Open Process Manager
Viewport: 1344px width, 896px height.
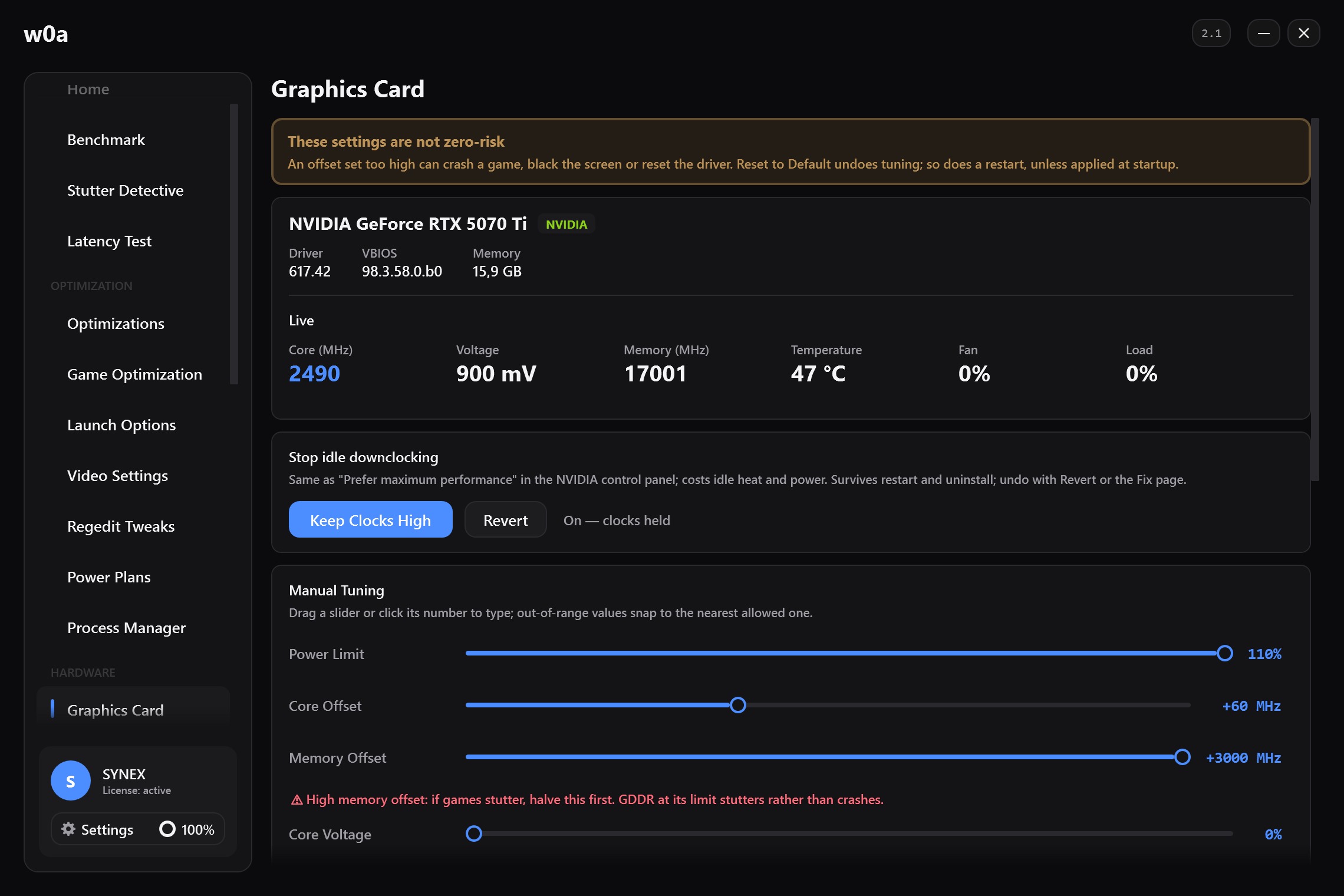pyautogui.click(x=127, y=628)
